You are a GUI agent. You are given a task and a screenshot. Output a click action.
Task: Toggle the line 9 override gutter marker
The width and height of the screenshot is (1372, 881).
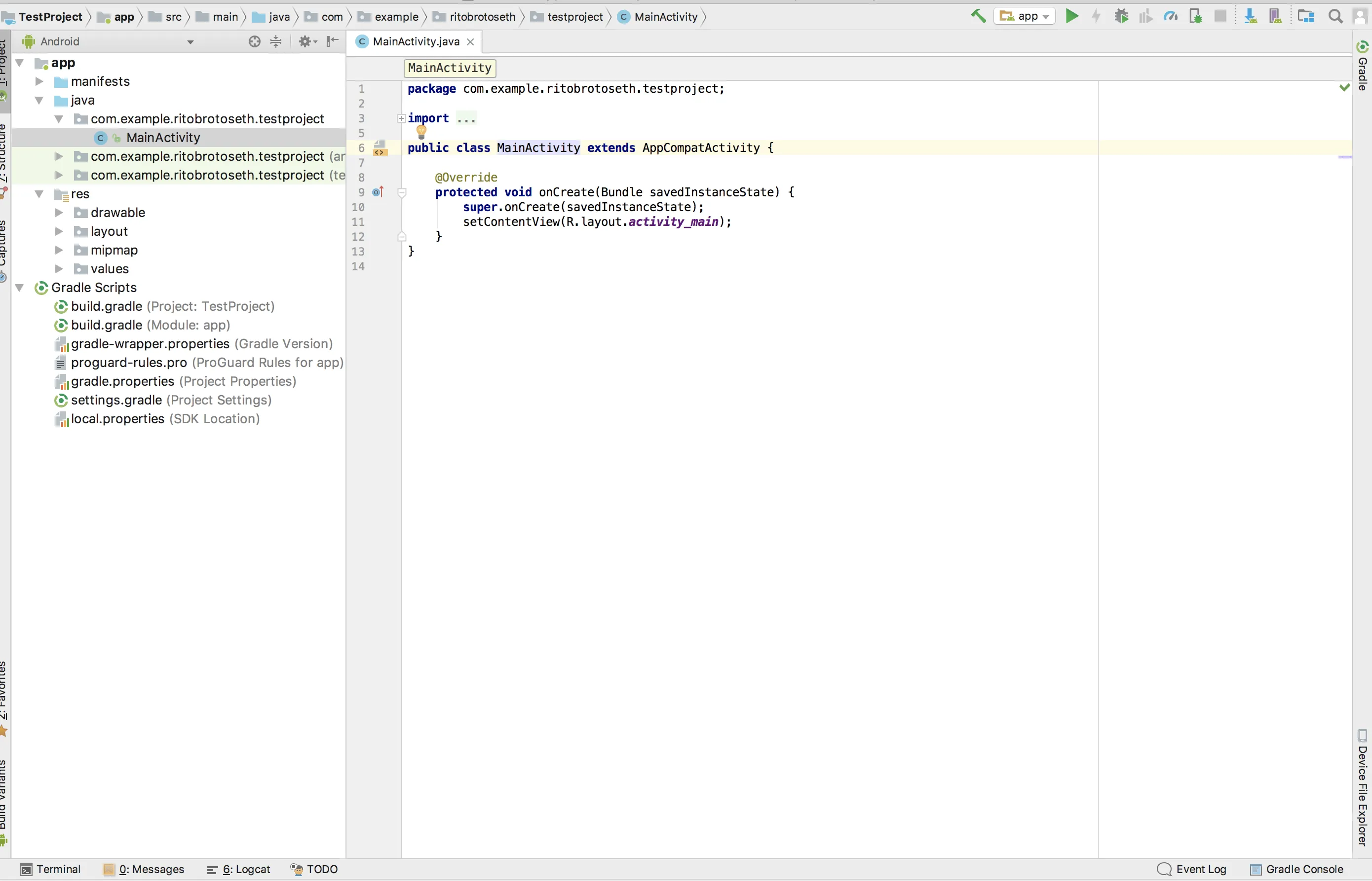coord(377,192)
